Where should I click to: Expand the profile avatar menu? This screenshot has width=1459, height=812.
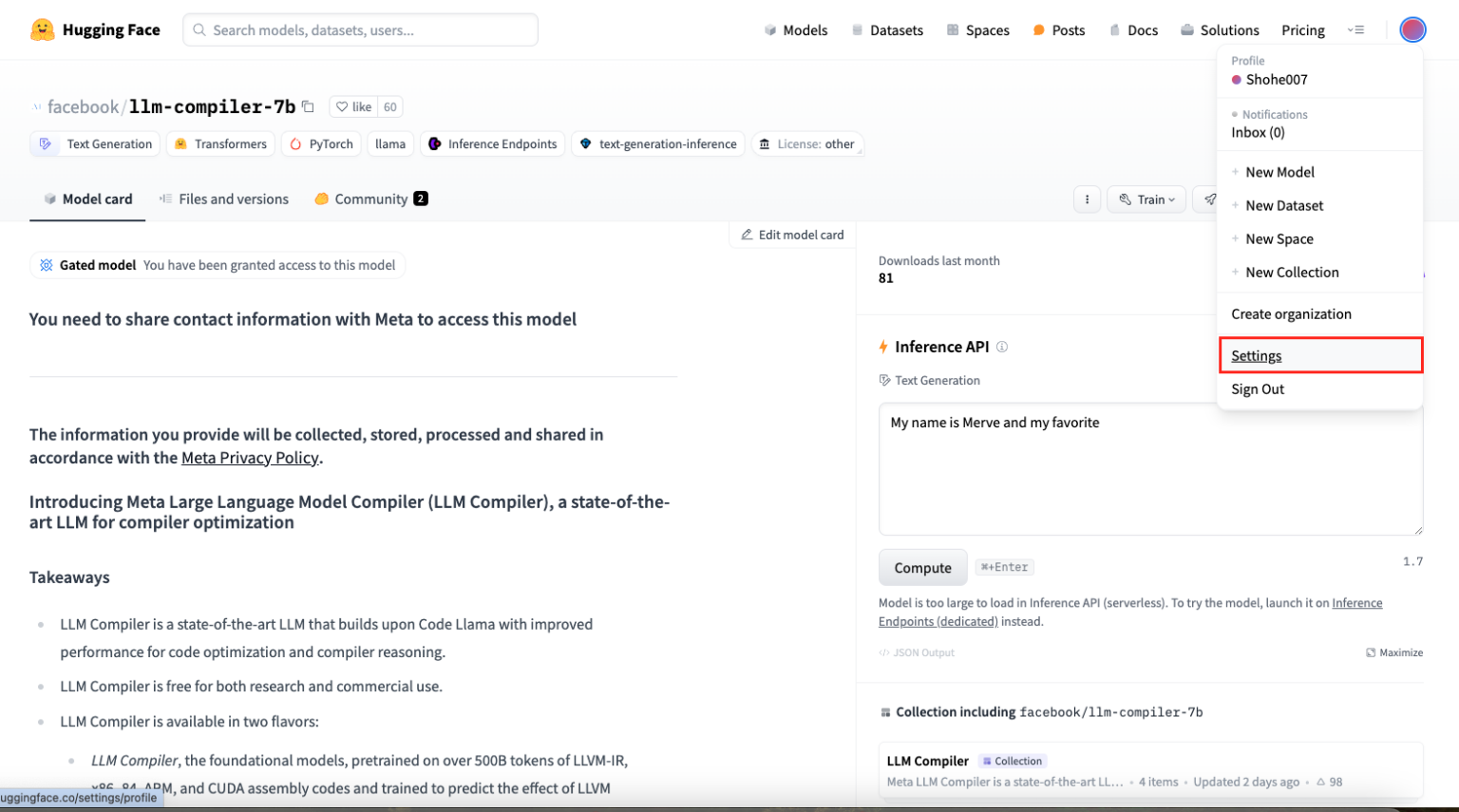[x=1412, y=29]
